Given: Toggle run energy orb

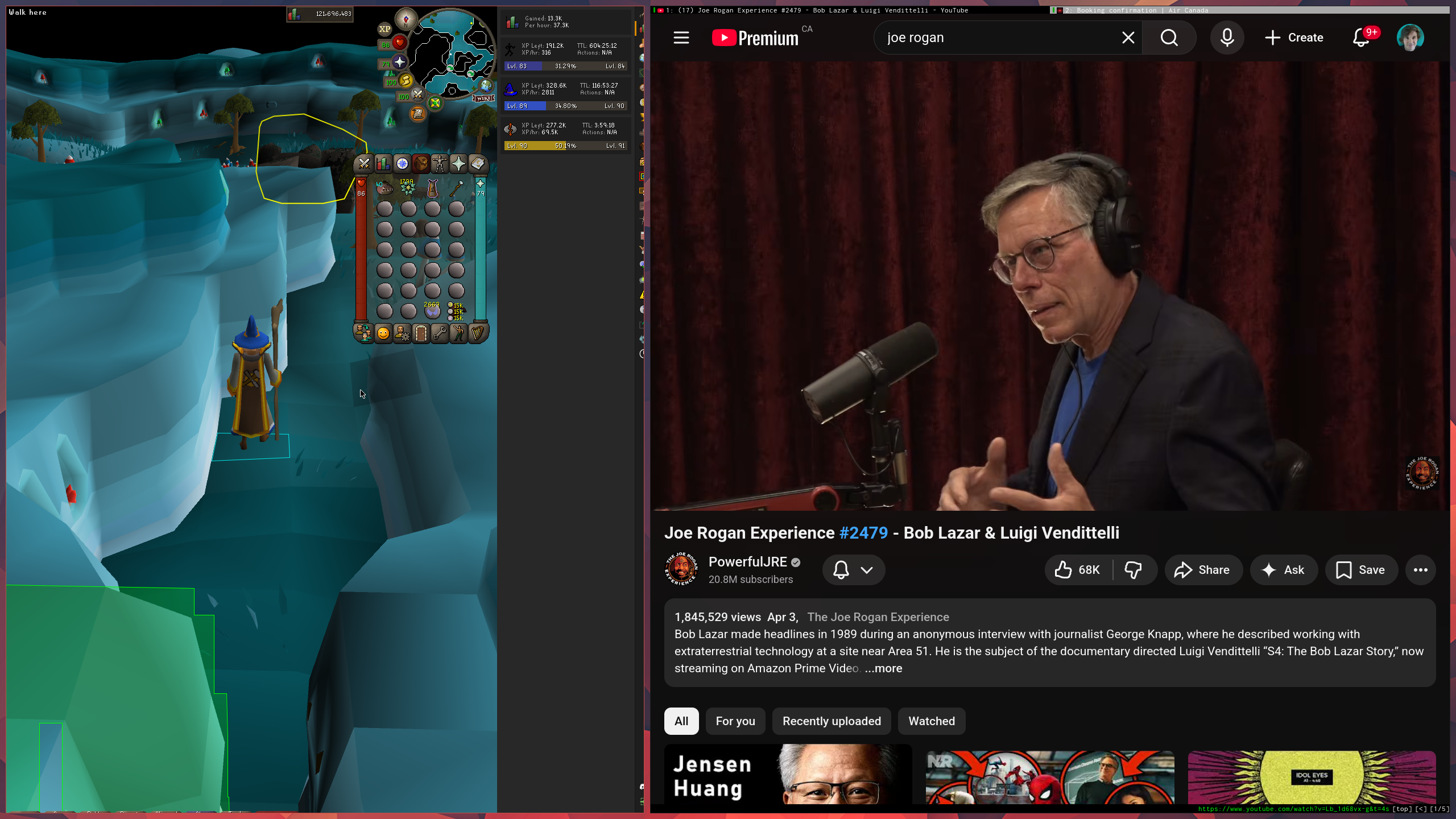Looking at the screenshot, I should 405,80.
